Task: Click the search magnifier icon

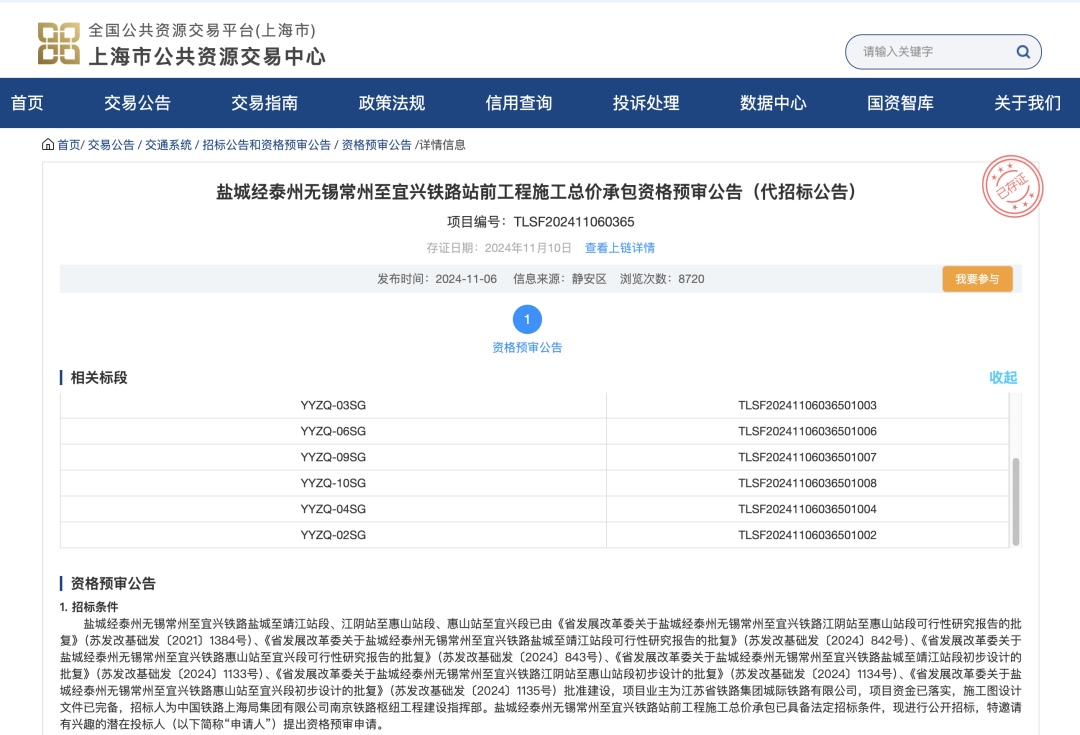Action: point(1023,52)
